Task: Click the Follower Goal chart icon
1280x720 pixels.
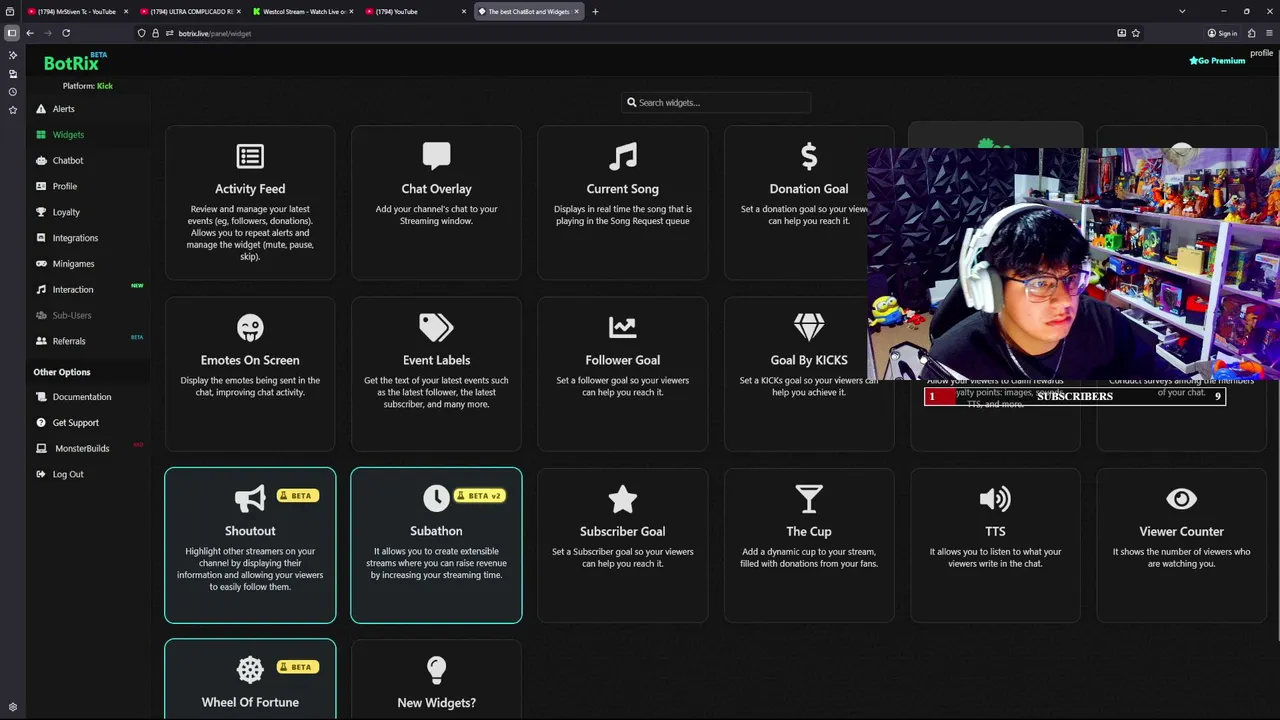Action: (x=622, y=327)
